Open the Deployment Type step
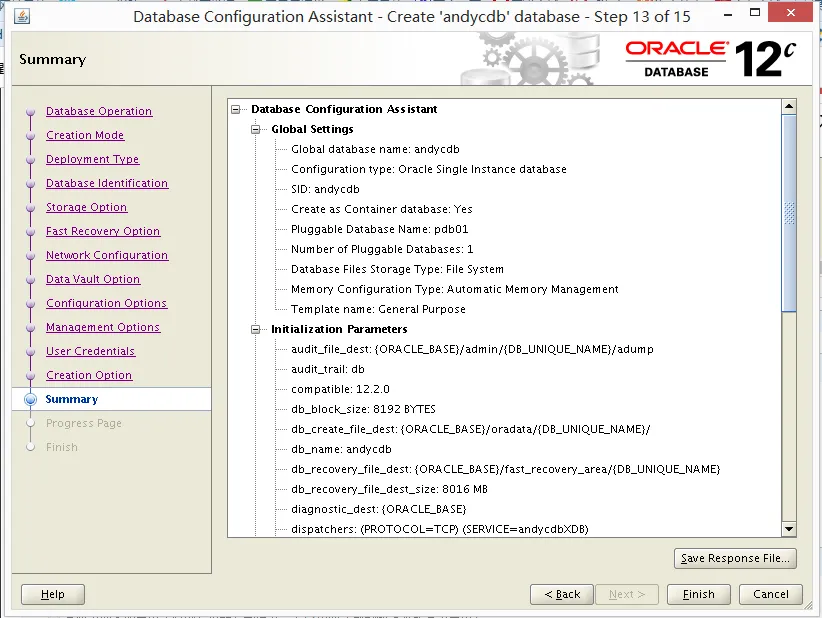The height and width of the screenshot is (618, 822). tap(92, 159)
